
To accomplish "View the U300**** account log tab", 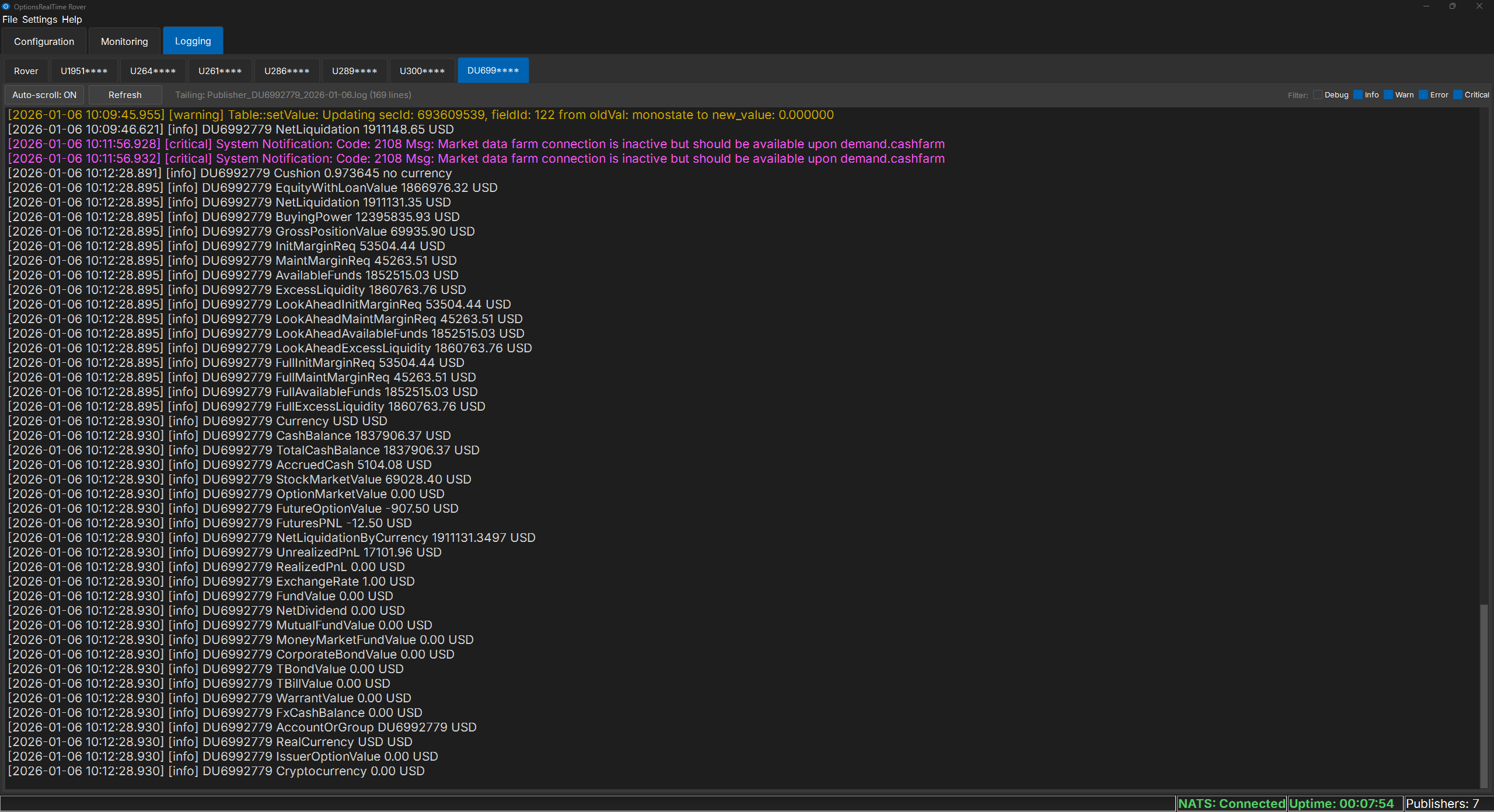I will pyautogui.click(x=422, y=71).
